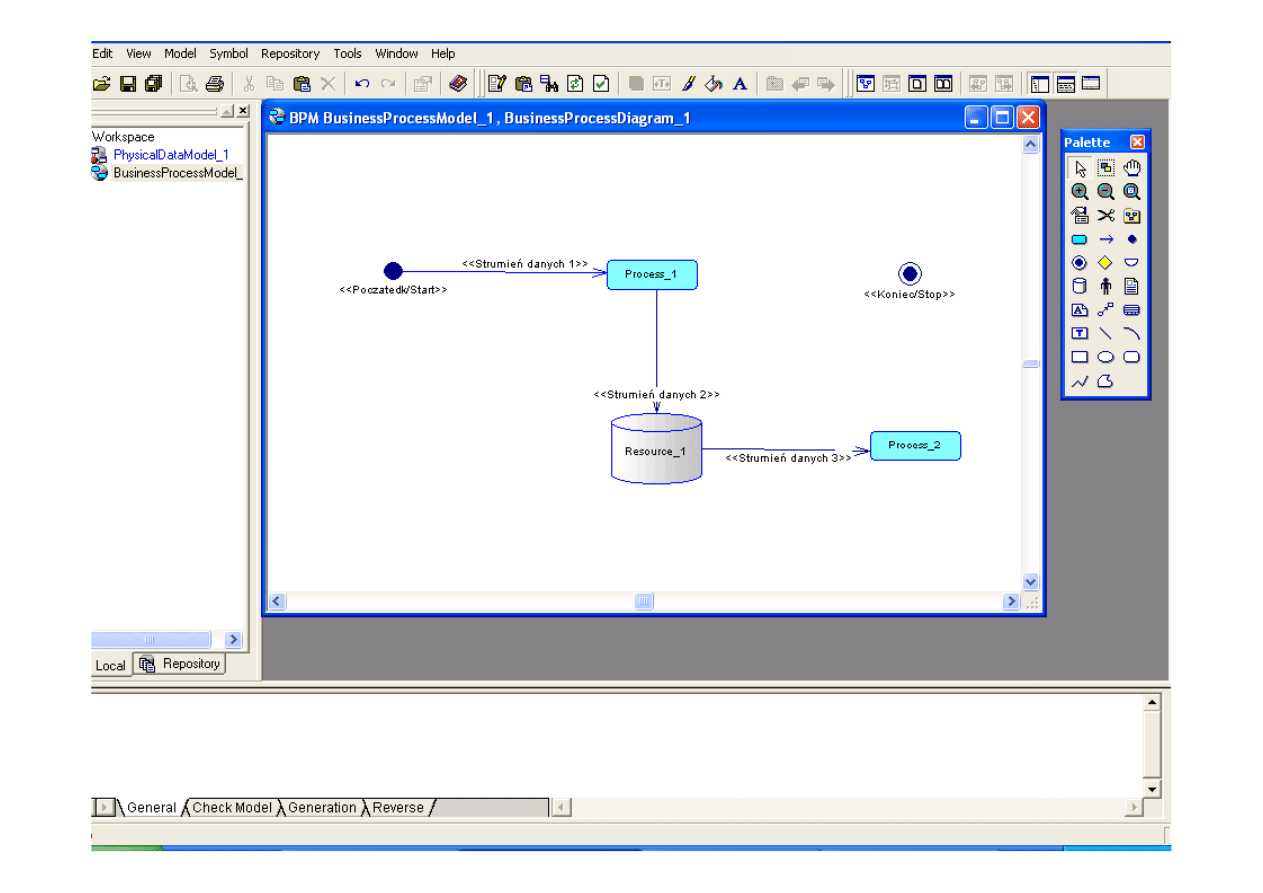Pick the Decision diamond tool
This screenshot has height=893, width=1263.
[1105, 263]
